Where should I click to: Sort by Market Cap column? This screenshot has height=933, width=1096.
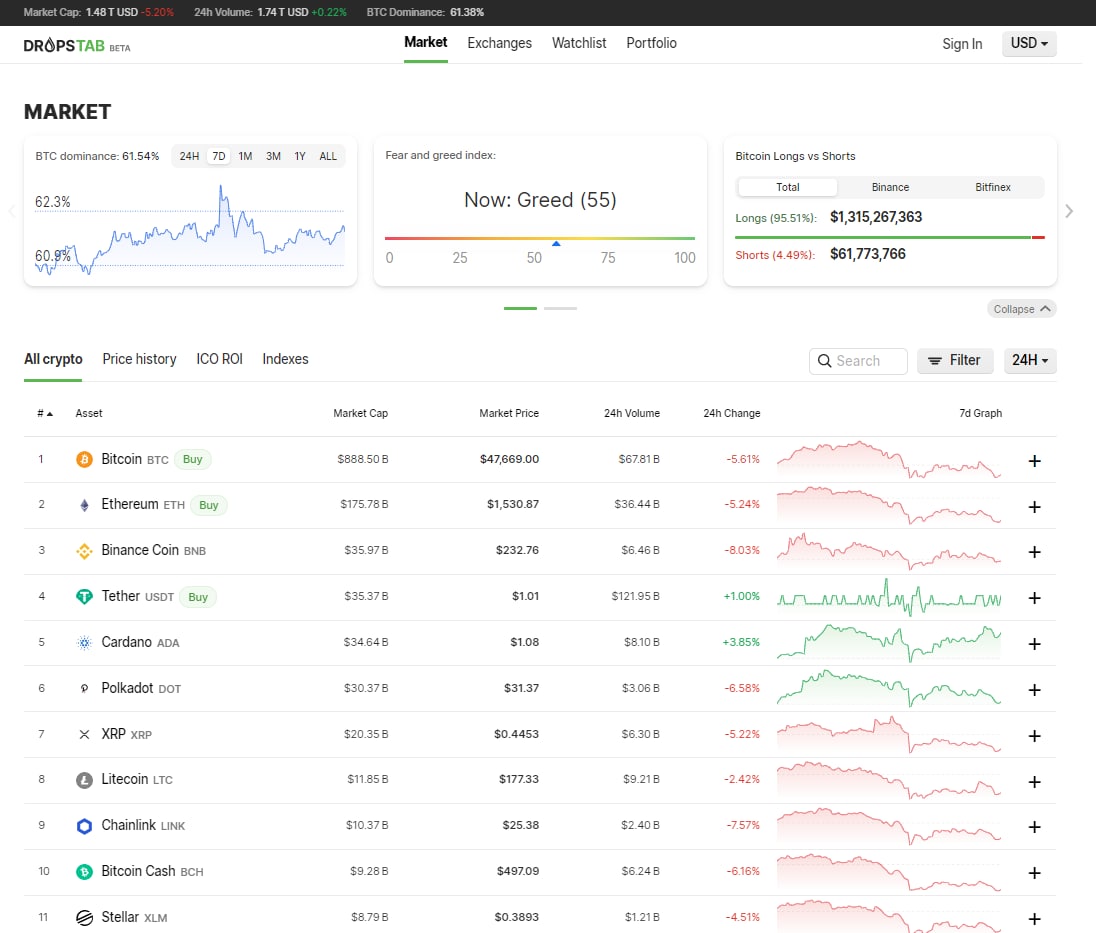[360, 414]
